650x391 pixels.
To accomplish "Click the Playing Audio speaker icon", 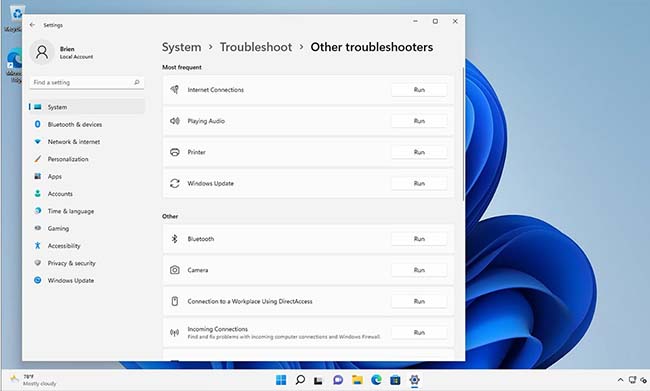I will coord(175,121).
